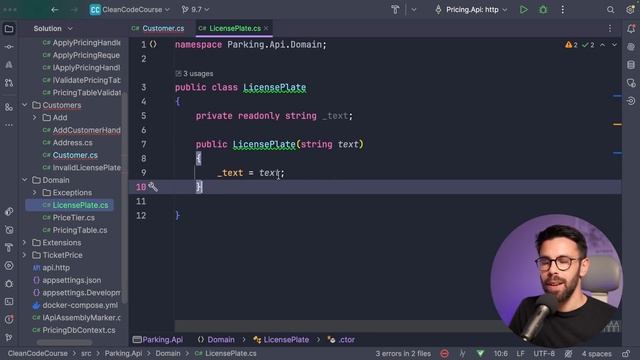This screenshot has width=640, height=360.
Task: Change the 4 spaces indent setting
Action: point(596,353)
